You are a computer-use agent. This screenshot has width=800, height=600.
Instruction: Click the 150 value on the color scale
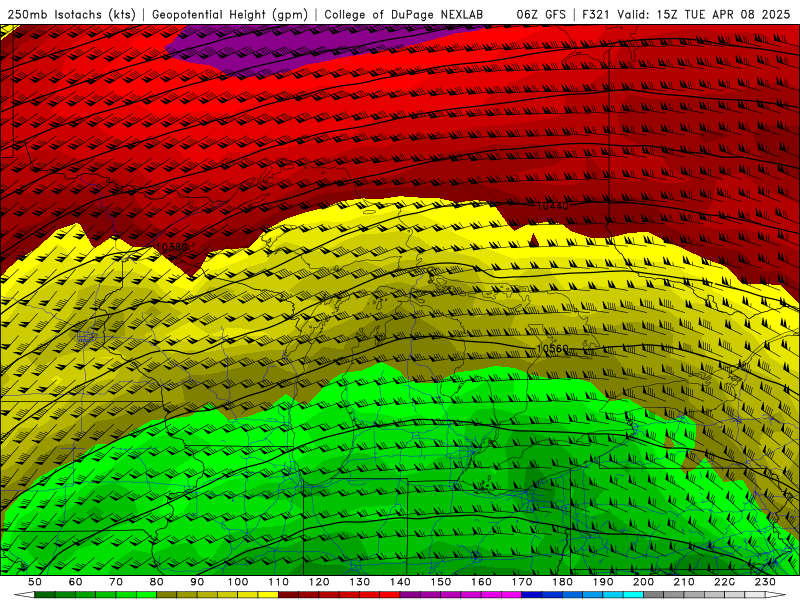(441, 582)
